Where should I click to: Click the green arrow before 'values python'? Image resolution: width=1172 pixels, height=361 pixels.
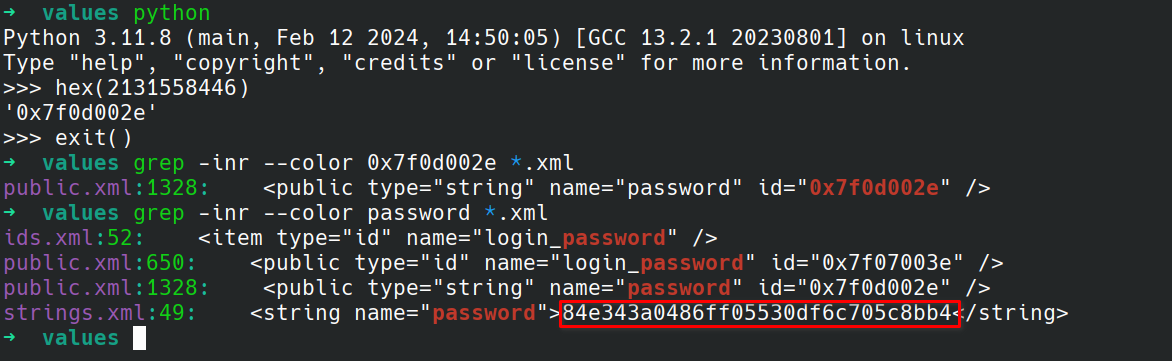[x=10, y=13]
